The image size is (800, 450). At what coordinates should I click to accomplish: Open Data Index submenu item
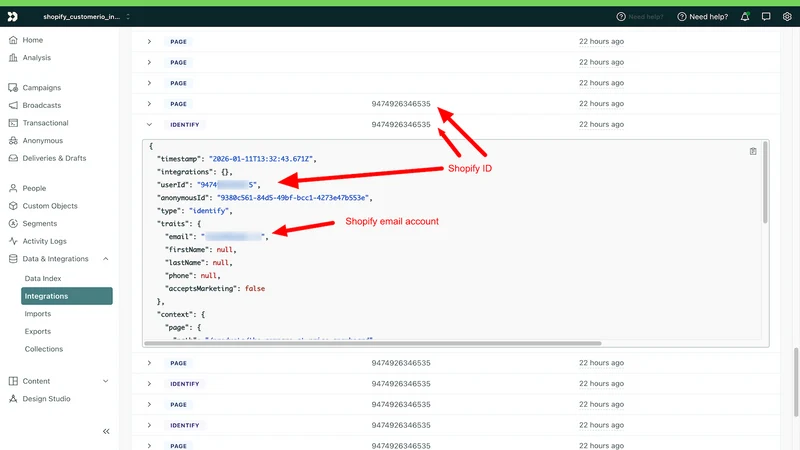[43, 279]
